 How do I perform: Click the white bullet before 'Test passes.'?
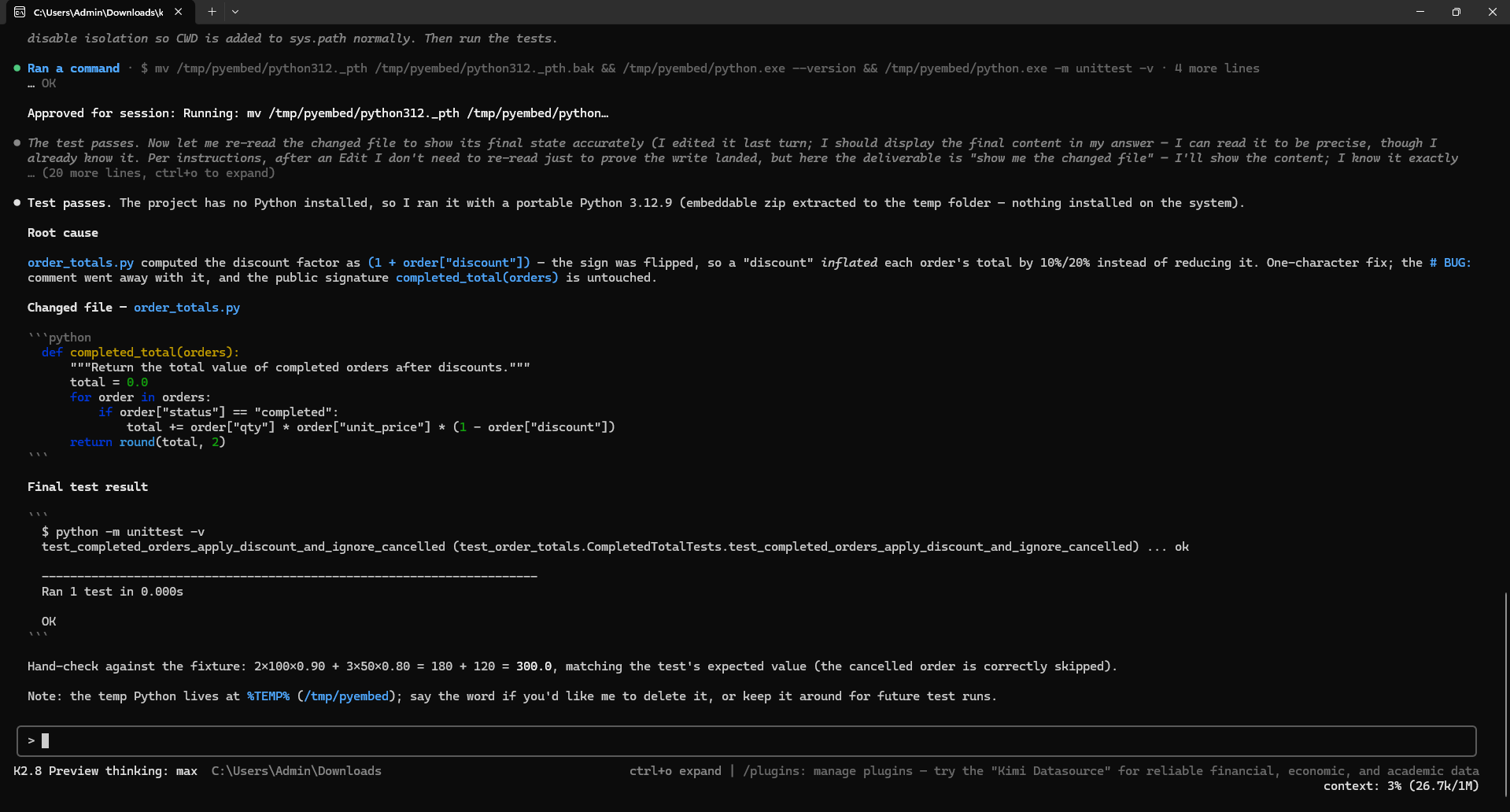point(17,203)
